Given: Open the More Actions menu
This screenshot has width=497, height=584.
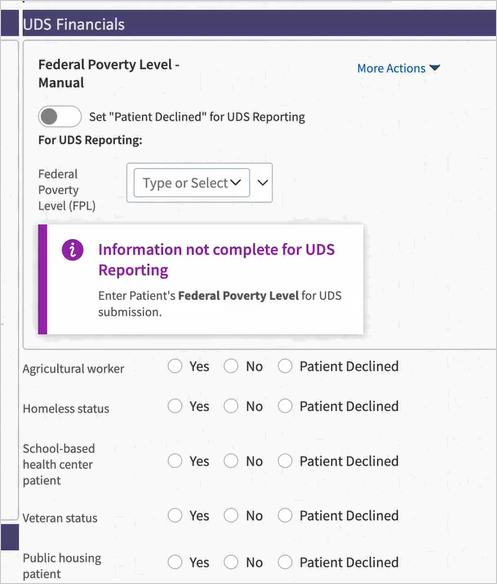Looking at the screenshot, I should point(398,68).
